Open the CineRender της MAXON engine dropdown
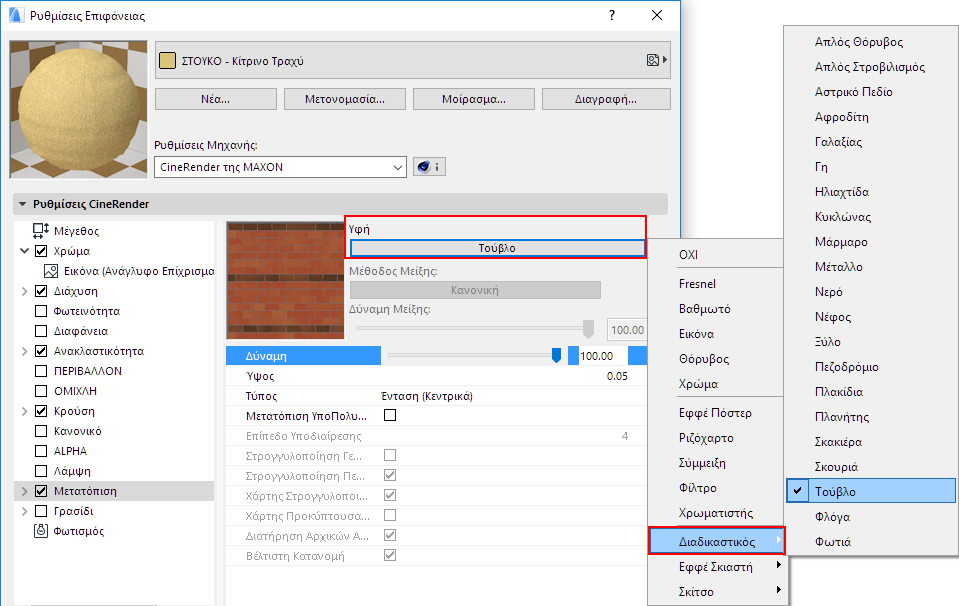The image size is (959, 606). [x=280, y=167]
